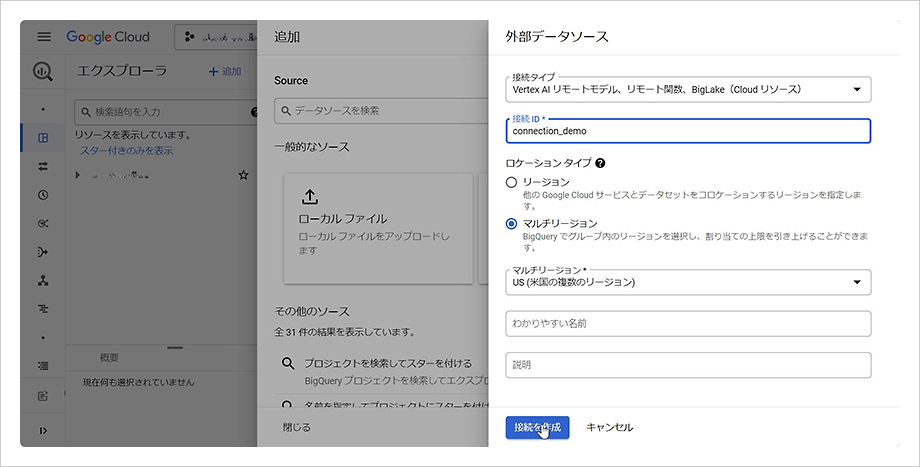Click the Close button in Add panel
Viewport: 920px width, 467px height.
tap(297, 427)
